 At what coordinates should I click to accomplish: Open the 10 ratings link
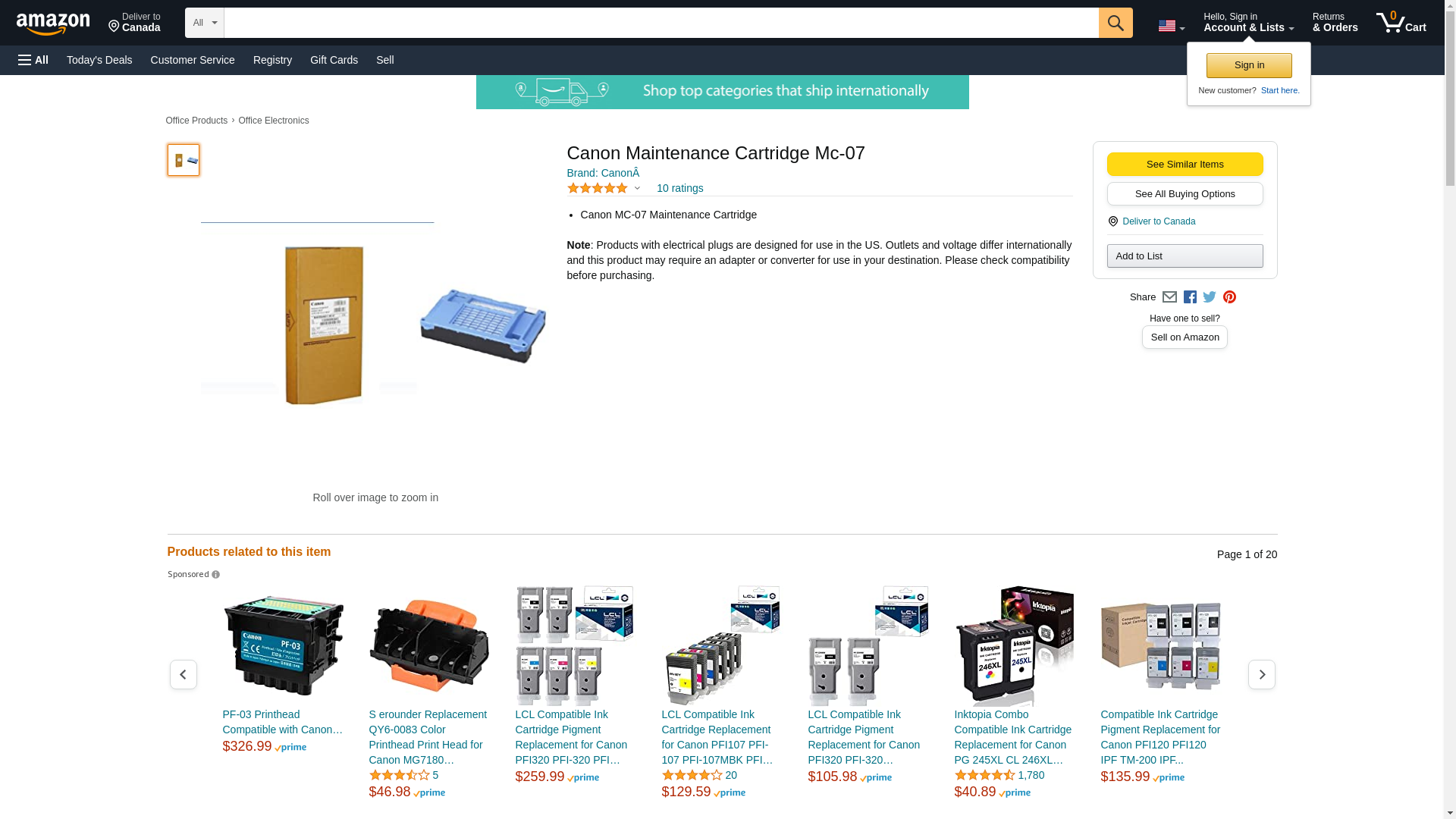679,188
